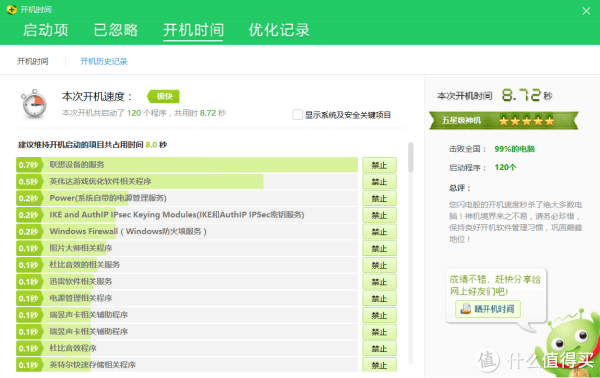Disable 联想设备的服务 with 禁止 button
The image size is (600, 378).
pyautogui.click(x=379, y=165)
